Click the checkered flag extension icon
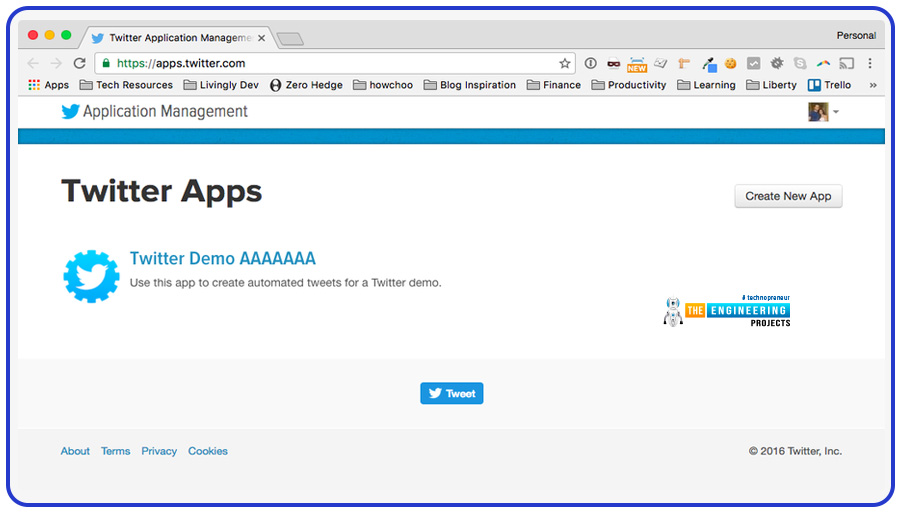The height and width of the screenshot is (516, 900). pos(661,63)
